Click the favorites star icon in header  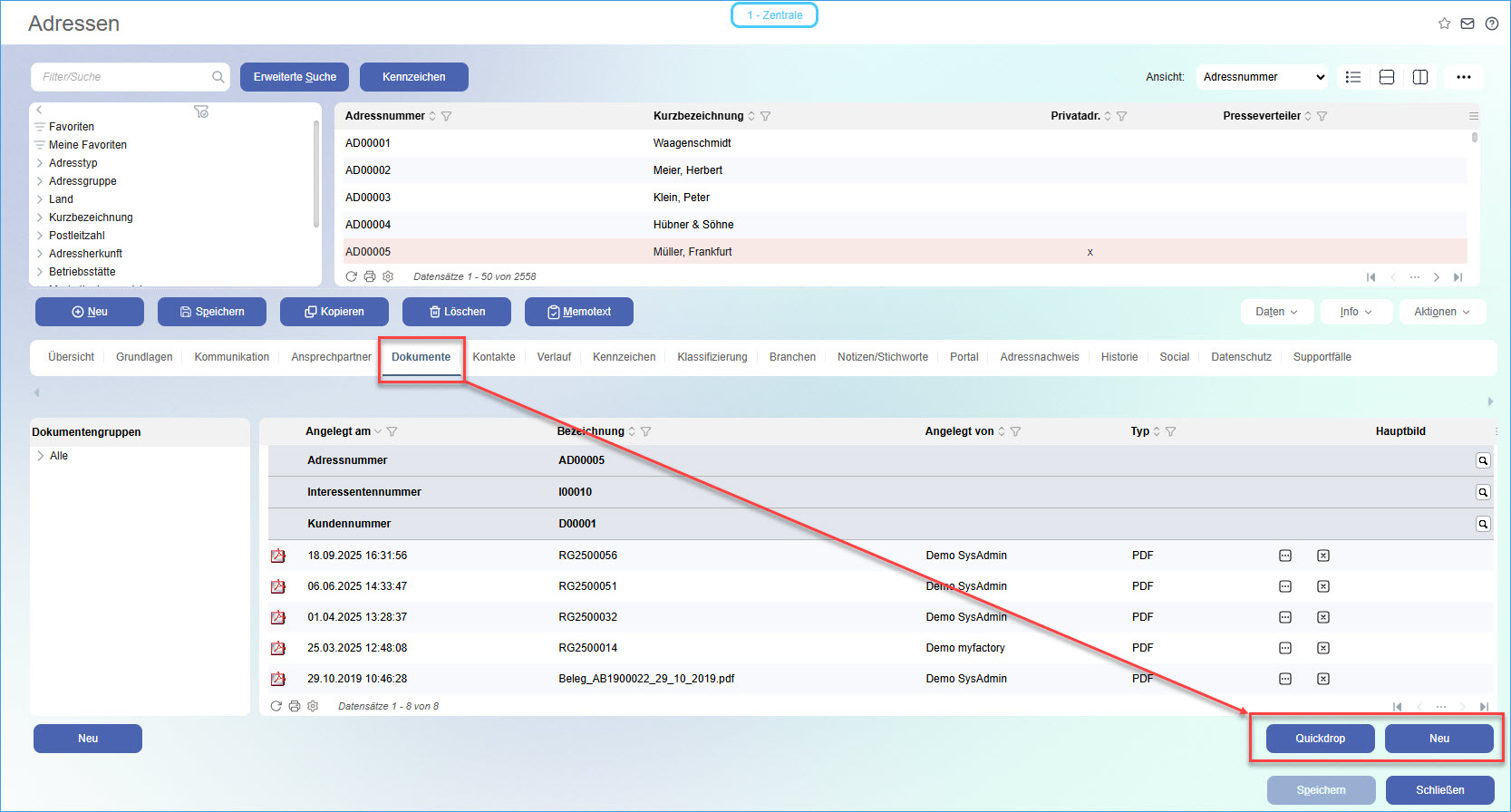pos(1444,24)
